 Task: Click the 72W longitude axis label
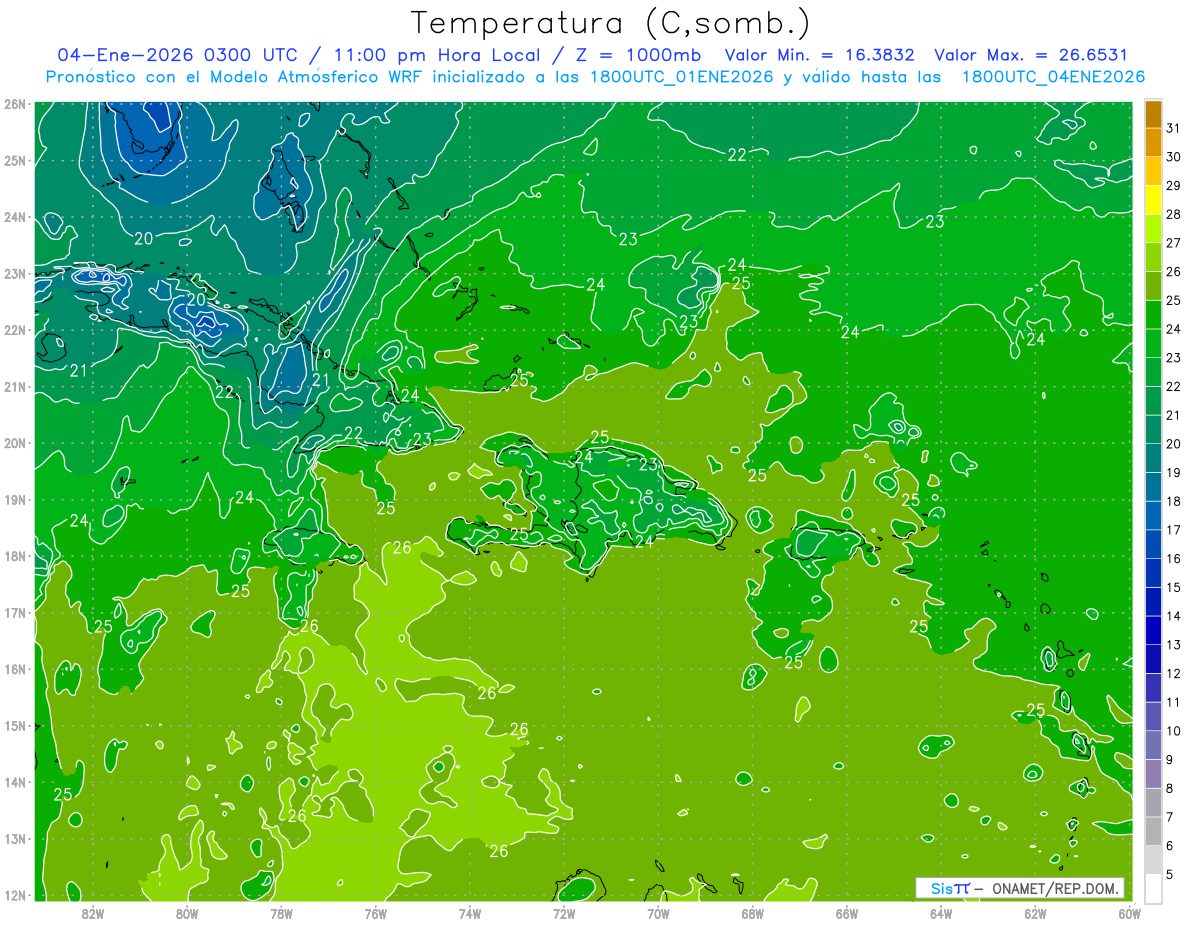564,912
